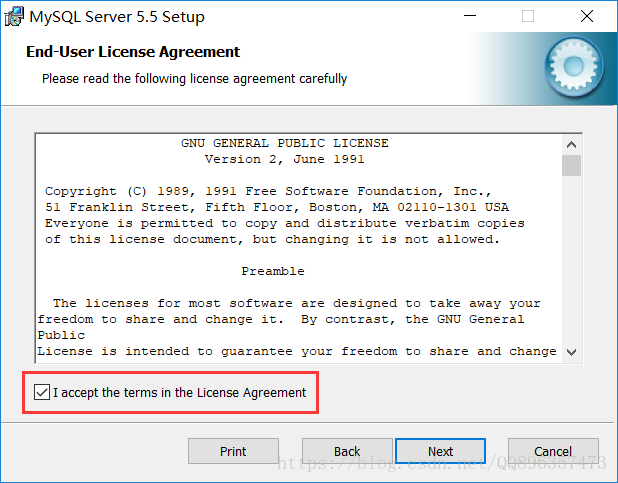Click the 'MySQL Server 5.5 Setup' title bar text
Image resolution: width=618 pixels, height=483 pixels.
click(x=117, y=17)
